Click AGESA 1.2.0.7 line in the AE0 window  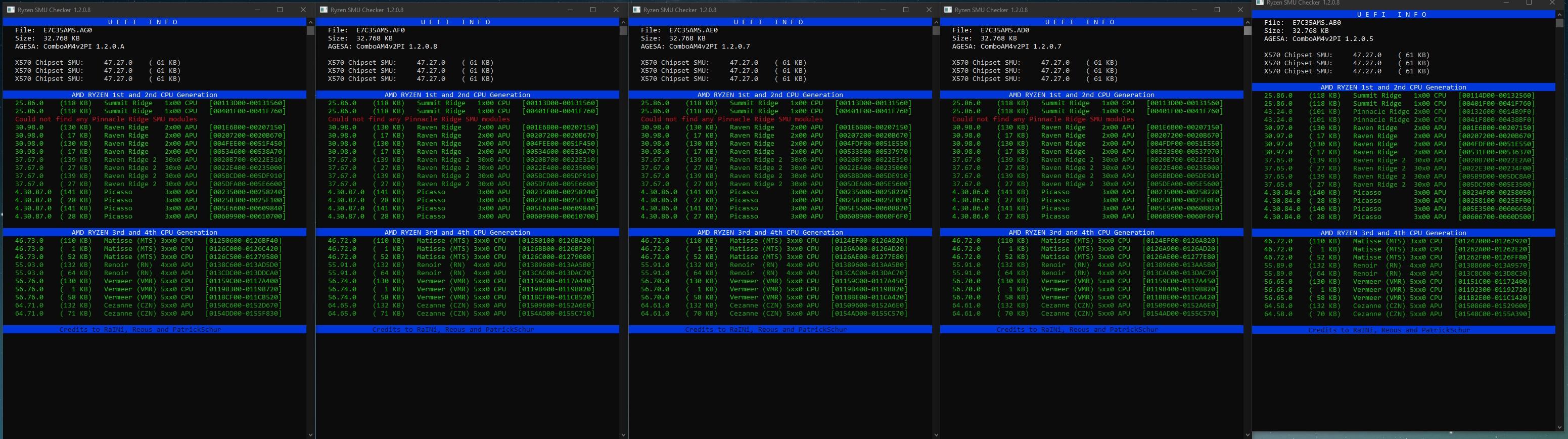[x=695, y=46]
